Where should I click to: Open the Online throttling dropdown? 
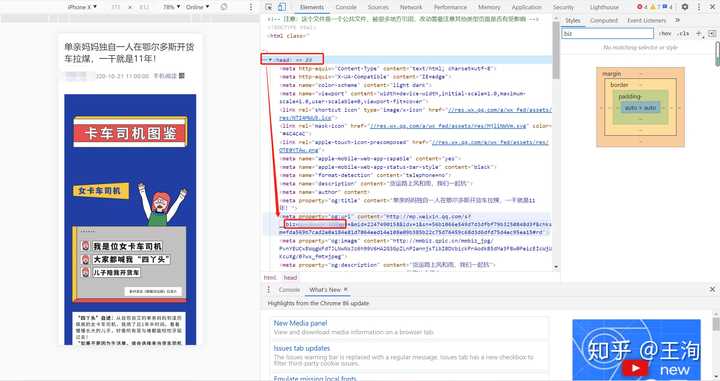point(197,7)
